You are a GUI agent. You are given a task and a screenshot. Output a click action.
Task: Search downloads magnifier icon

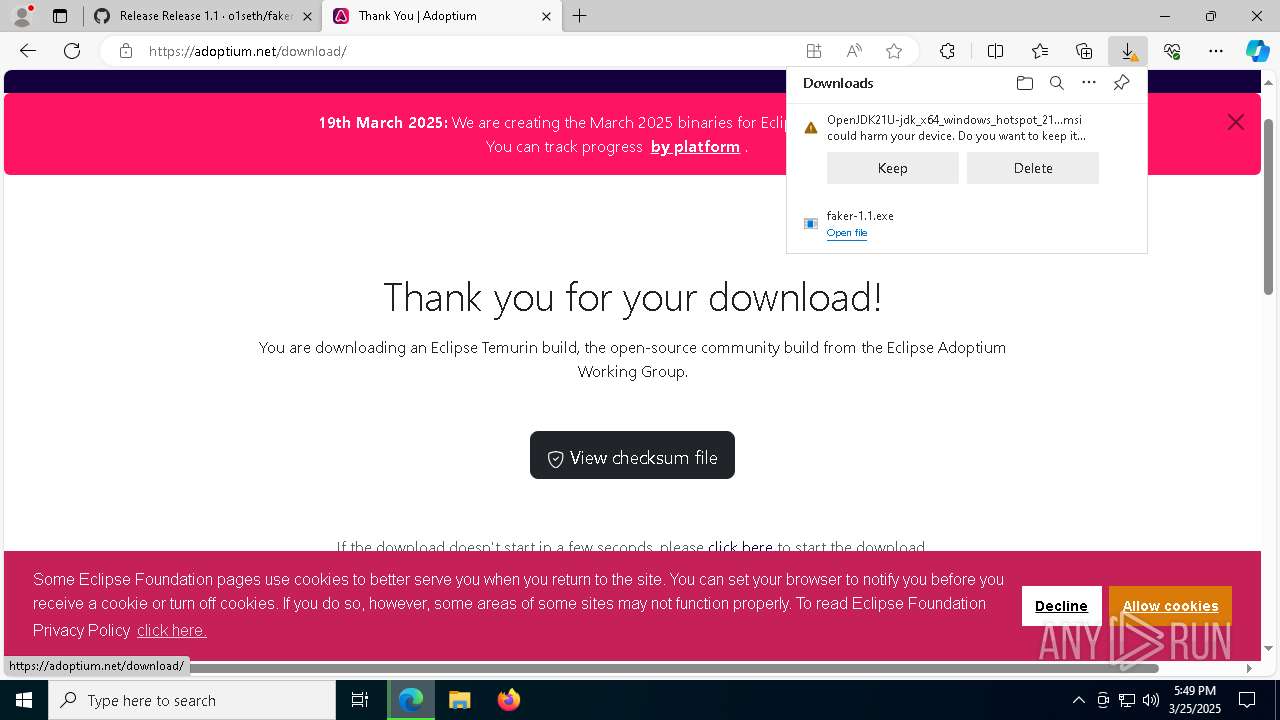pos(1057,83)
